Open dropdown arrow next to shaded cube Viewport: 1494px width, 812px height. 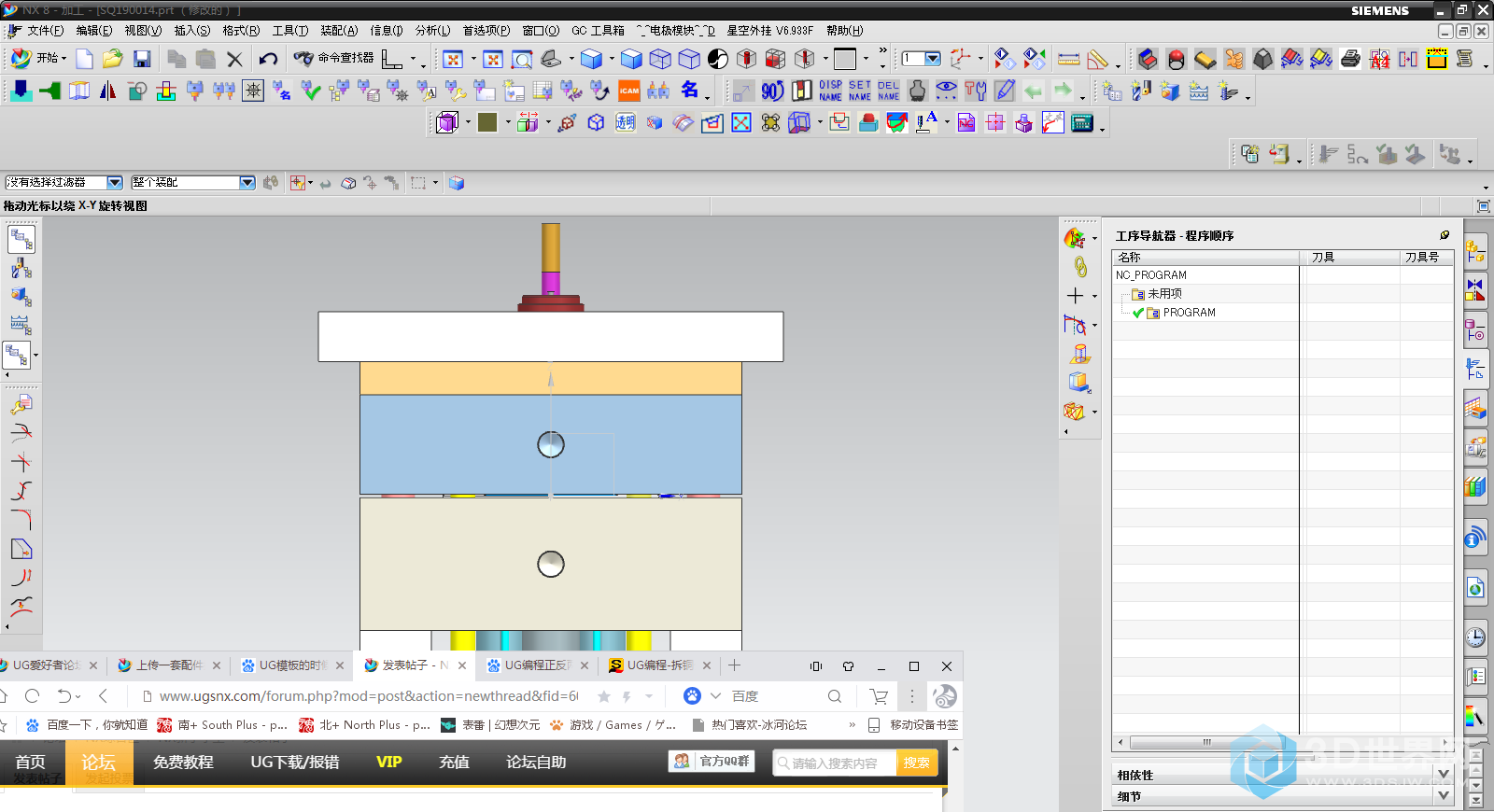click(x=612, y=59)
